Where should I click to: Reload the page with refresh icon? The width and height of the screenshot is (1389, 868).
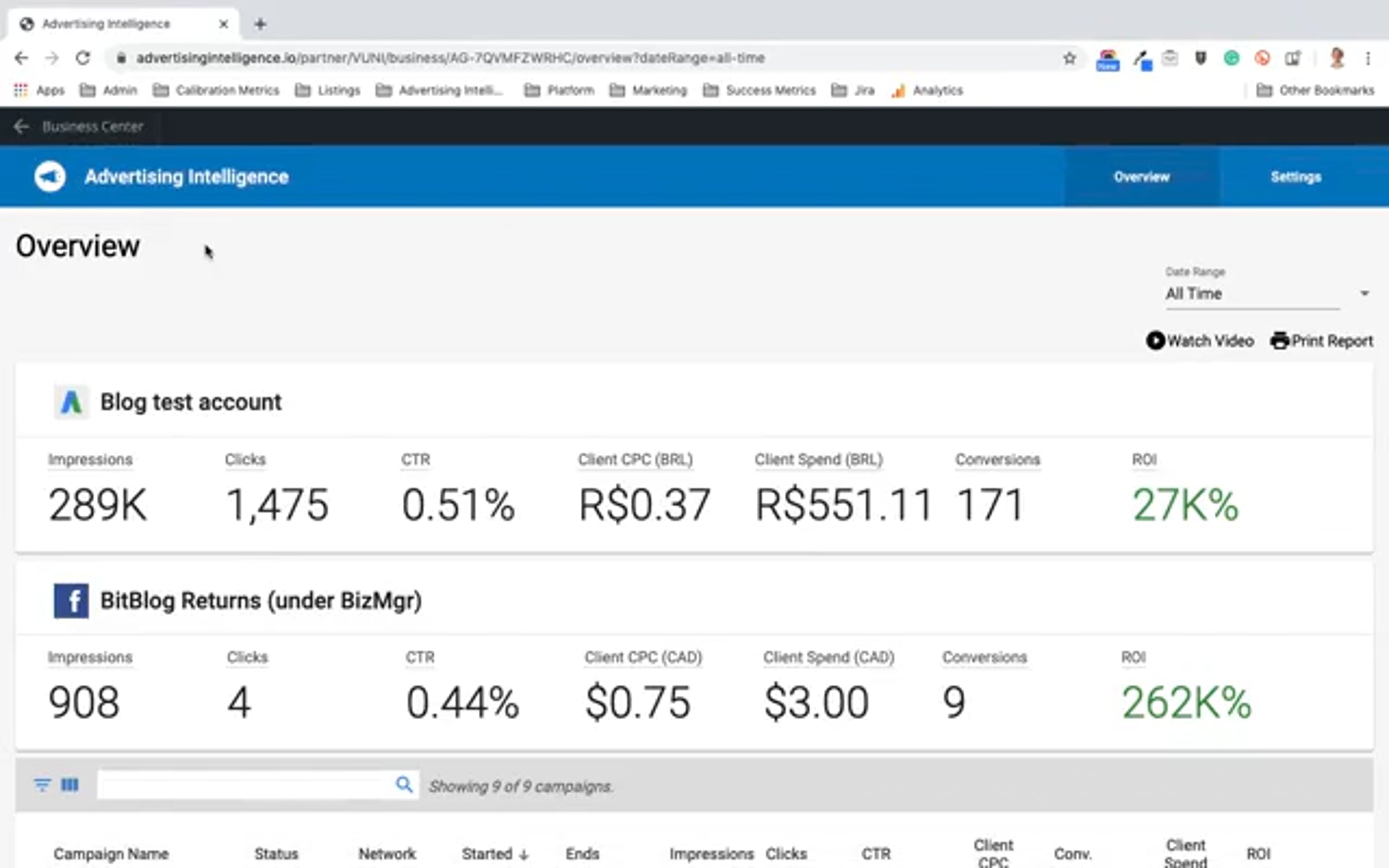tap(83, 58)
